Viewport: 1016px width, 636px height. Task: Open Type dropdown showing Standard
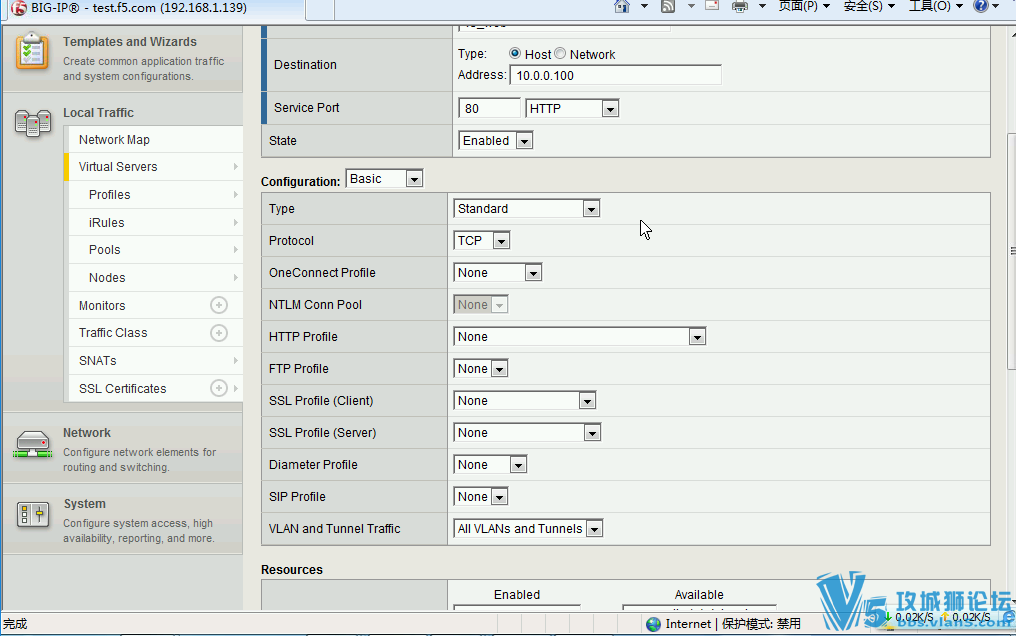pyautogui.click(x=527, y=209)
